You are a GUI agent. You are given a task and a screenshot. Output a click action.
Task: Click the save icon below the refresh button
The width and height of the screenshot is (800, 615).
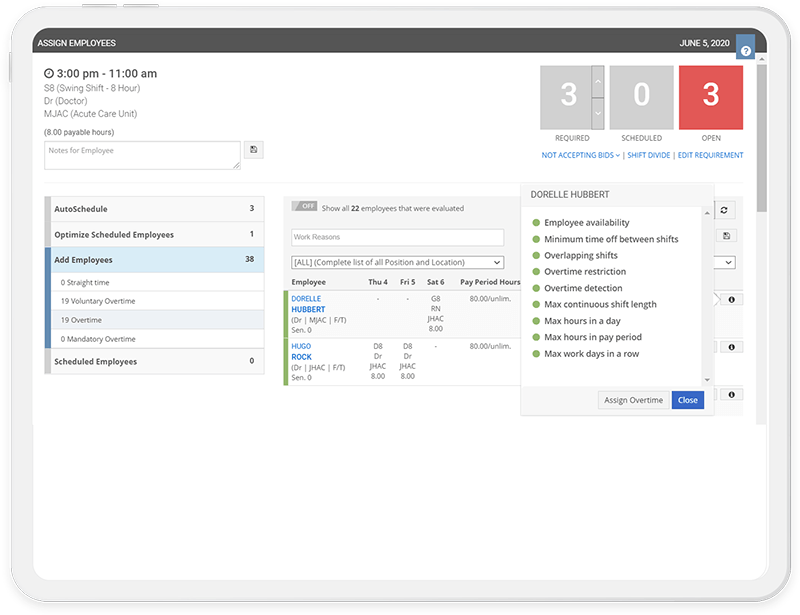coord(727,236)
